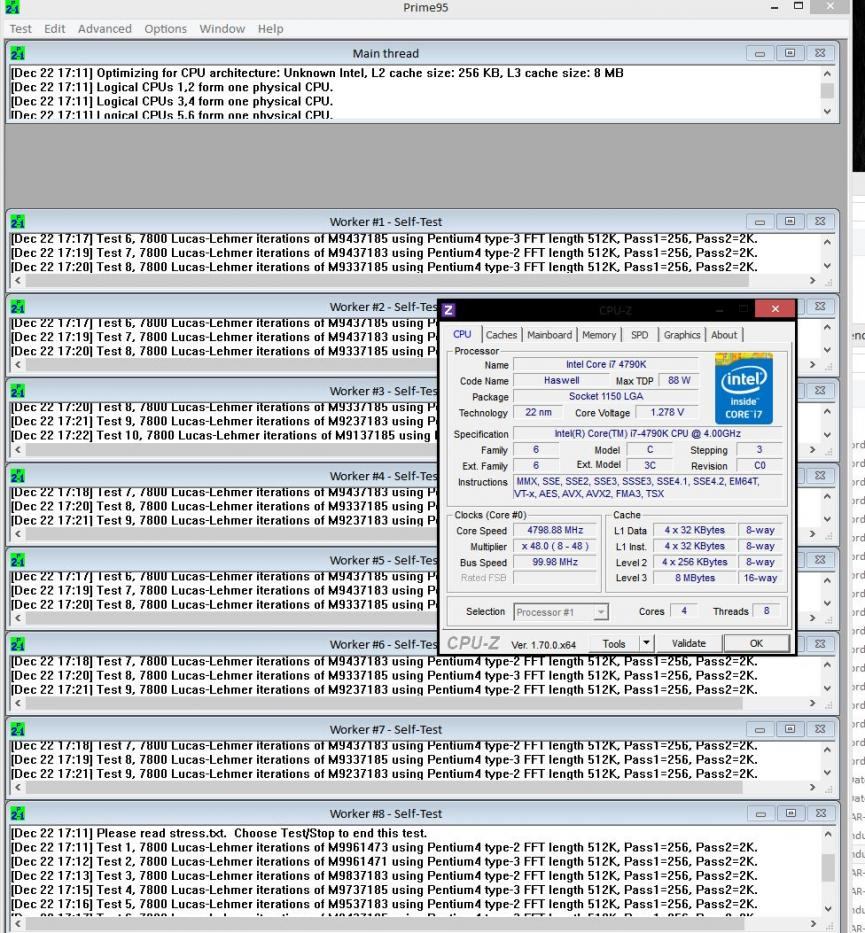Click Worker #7 vertical scroll down arrow
The width and height of the screenshot is (865, 933).
pos(827,772)
